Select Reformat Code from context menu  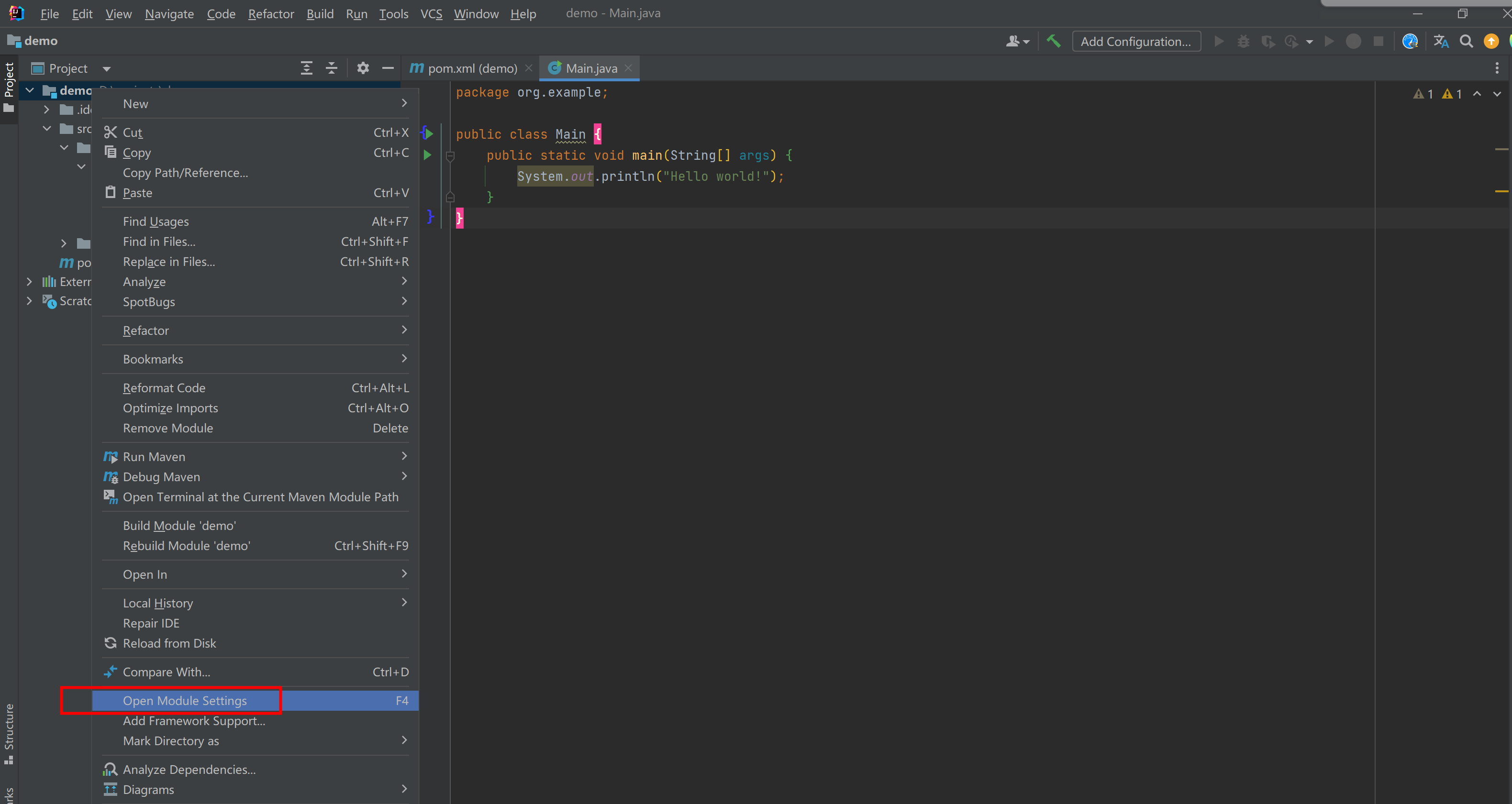pyautogui.click(x=164, y=388)
